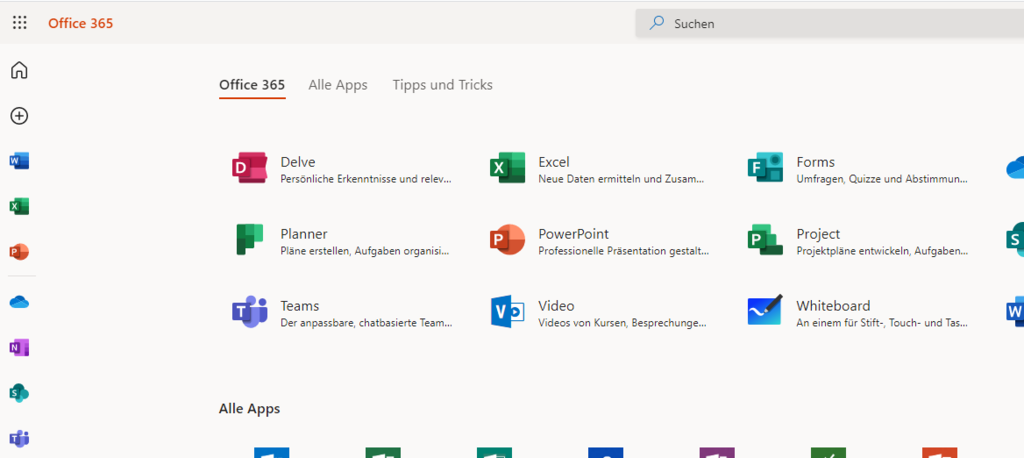Click the 'Pläne erstellen' Planner description
The height and width of the screenshot is (458, 1024).
point(365,251)
